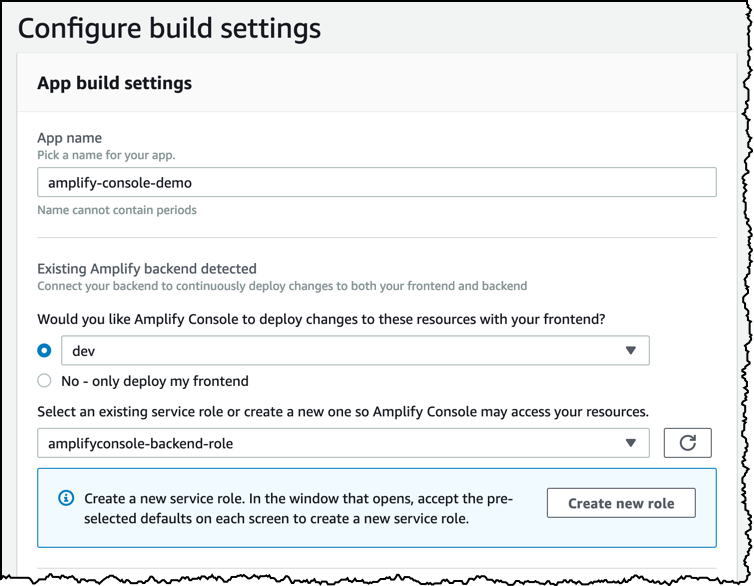Click the "Connect your backend" description text
The image size is (754, 586).
click(x=281, y=286)
